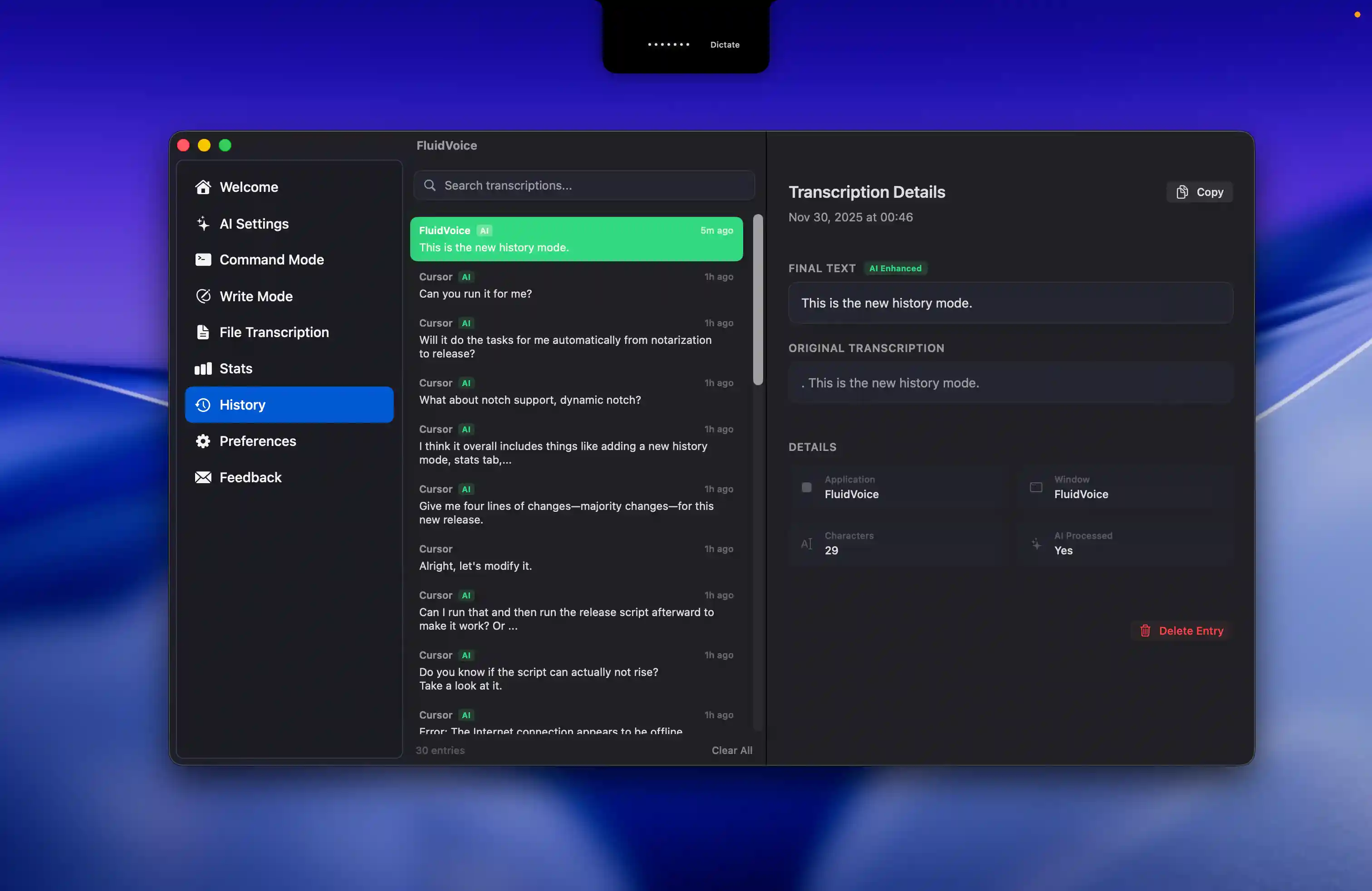Open Stats via the bar chart icon

(203, 368)
